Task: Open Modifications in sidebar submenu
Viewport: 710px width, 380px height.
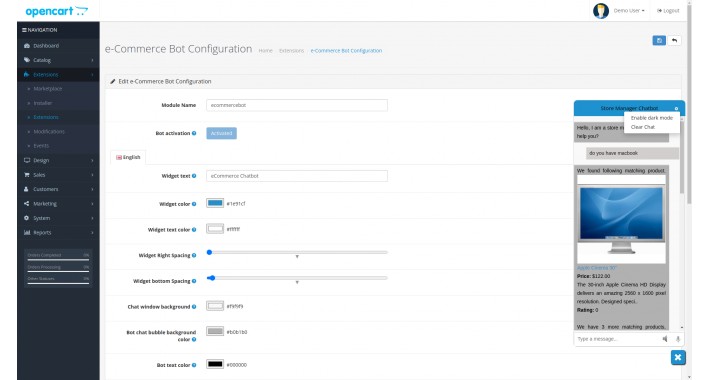Action: tap(49, 131)
